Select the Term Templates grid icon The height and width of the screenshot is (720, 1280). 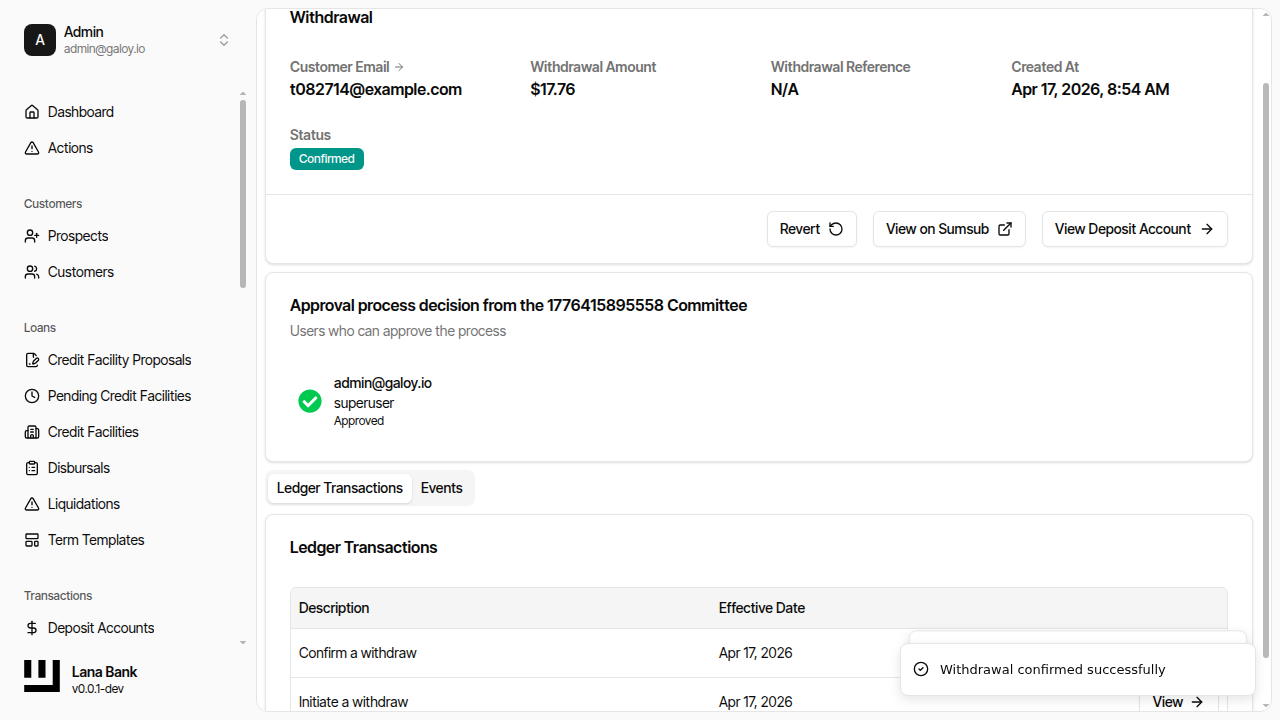pos(31,539)
